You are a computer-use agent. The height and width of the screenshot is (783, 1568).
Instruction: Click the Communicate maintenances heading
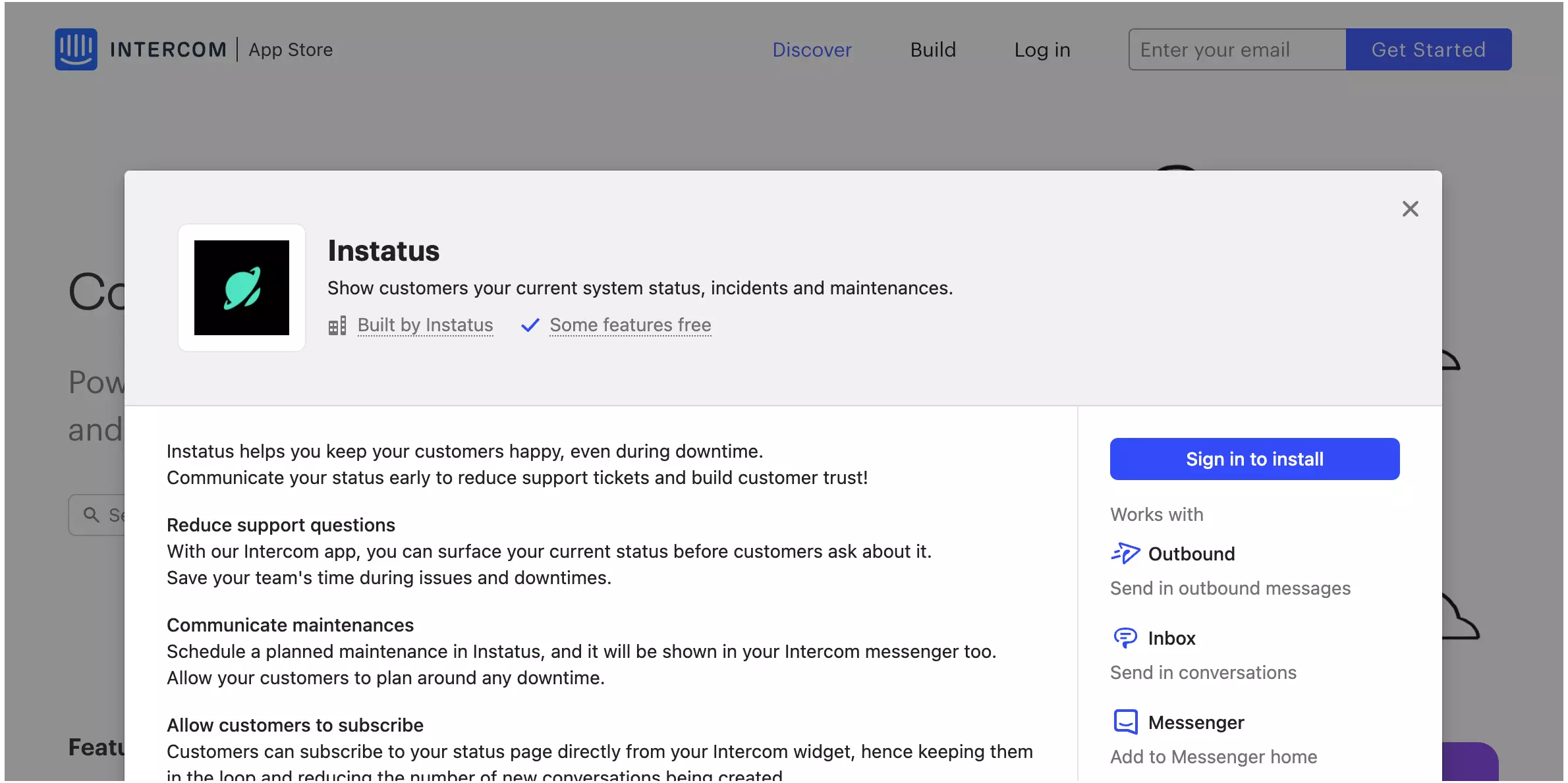point(290,625)
